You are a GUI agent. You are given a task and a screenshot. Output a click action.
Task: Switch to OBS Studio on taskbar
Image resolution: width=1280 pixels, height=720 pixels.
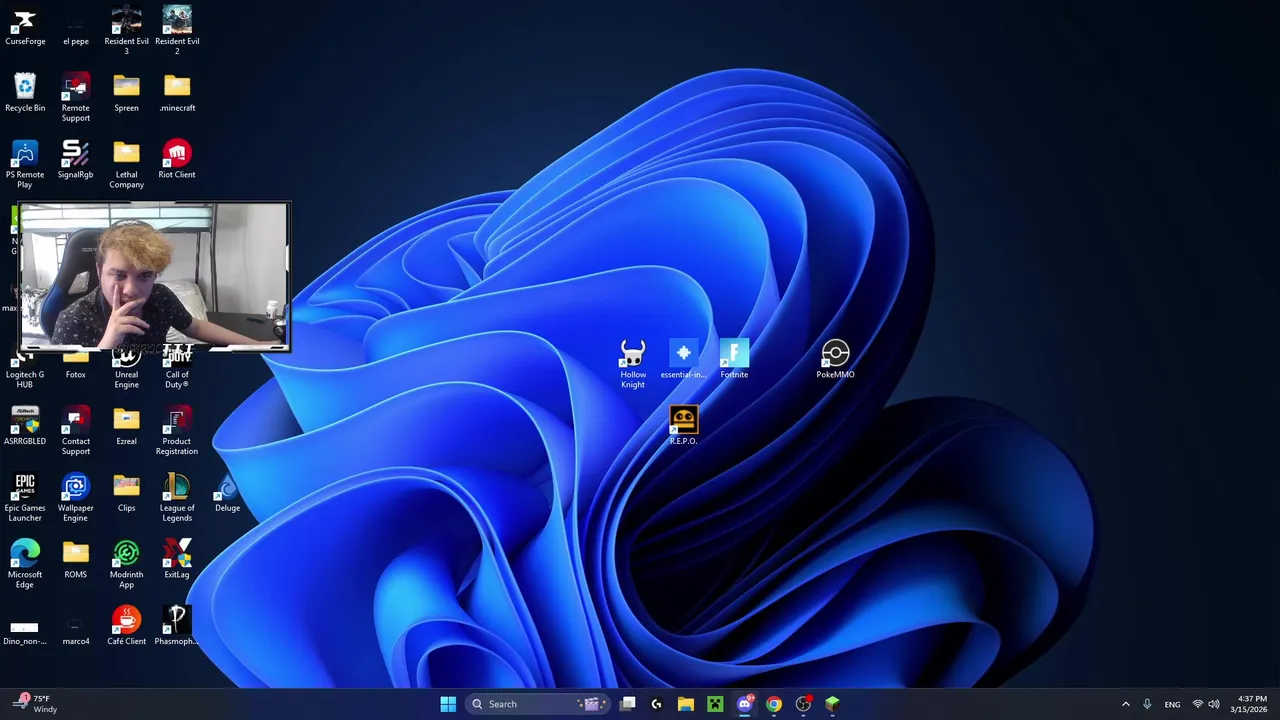pos(803,704)
